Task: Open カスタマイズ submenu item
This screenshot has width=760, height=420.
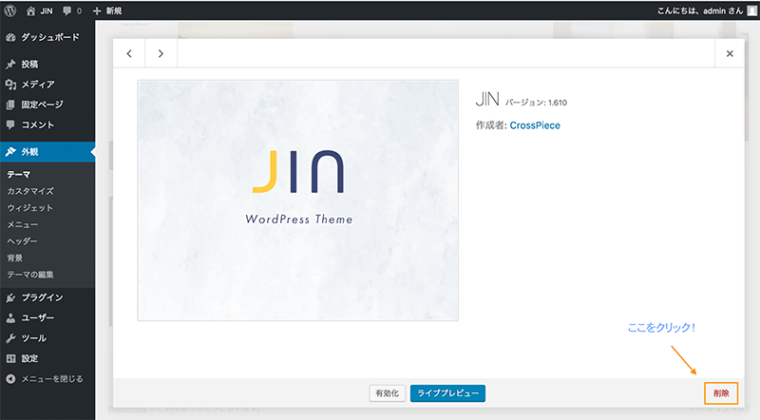Action: [x=30, y=191]
